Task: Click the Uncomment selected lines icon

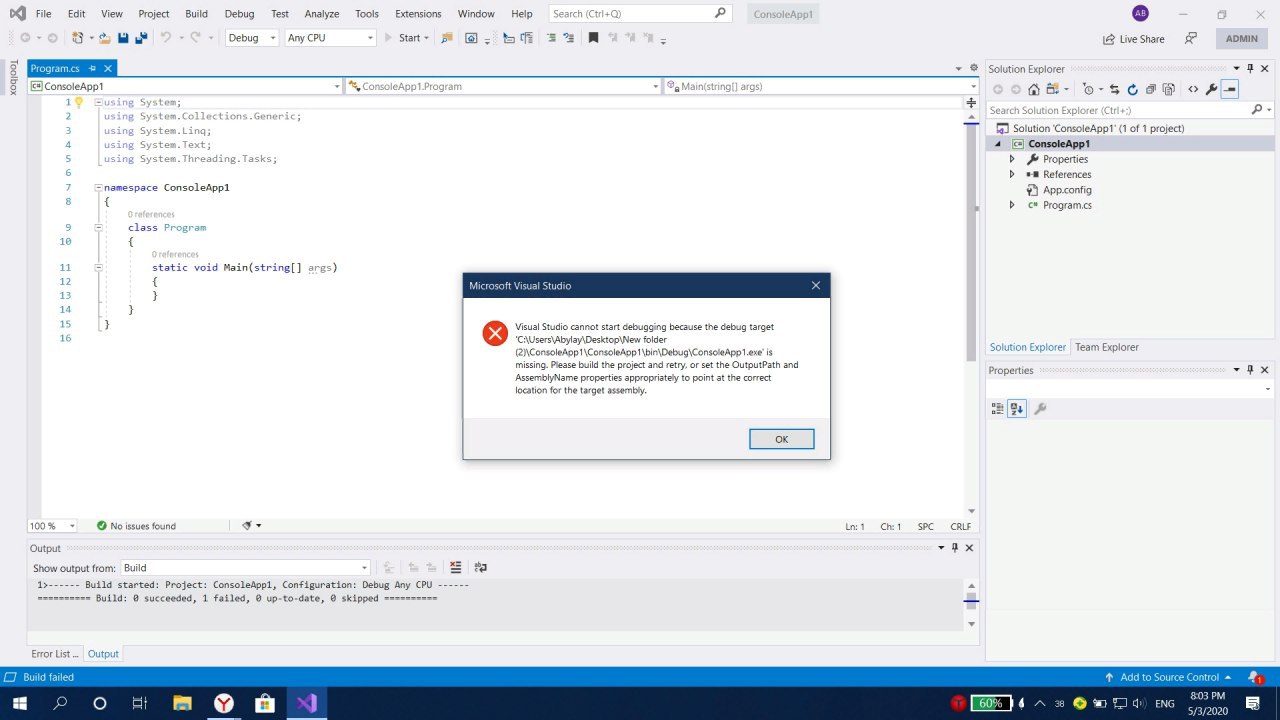Action: [x=569, y=38]
